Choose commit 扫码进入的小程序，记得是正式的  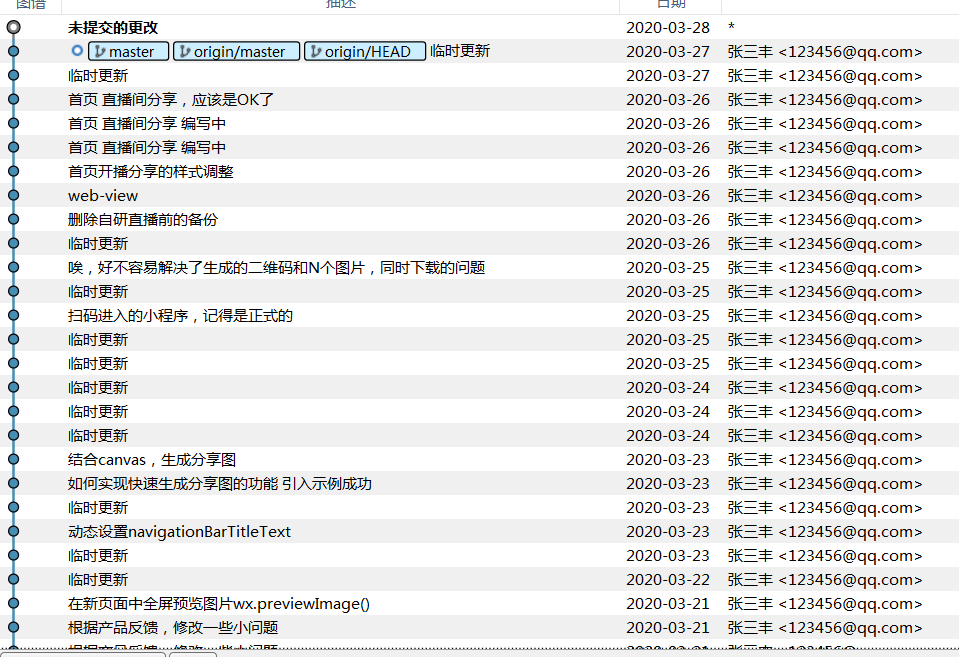(180, 316)
